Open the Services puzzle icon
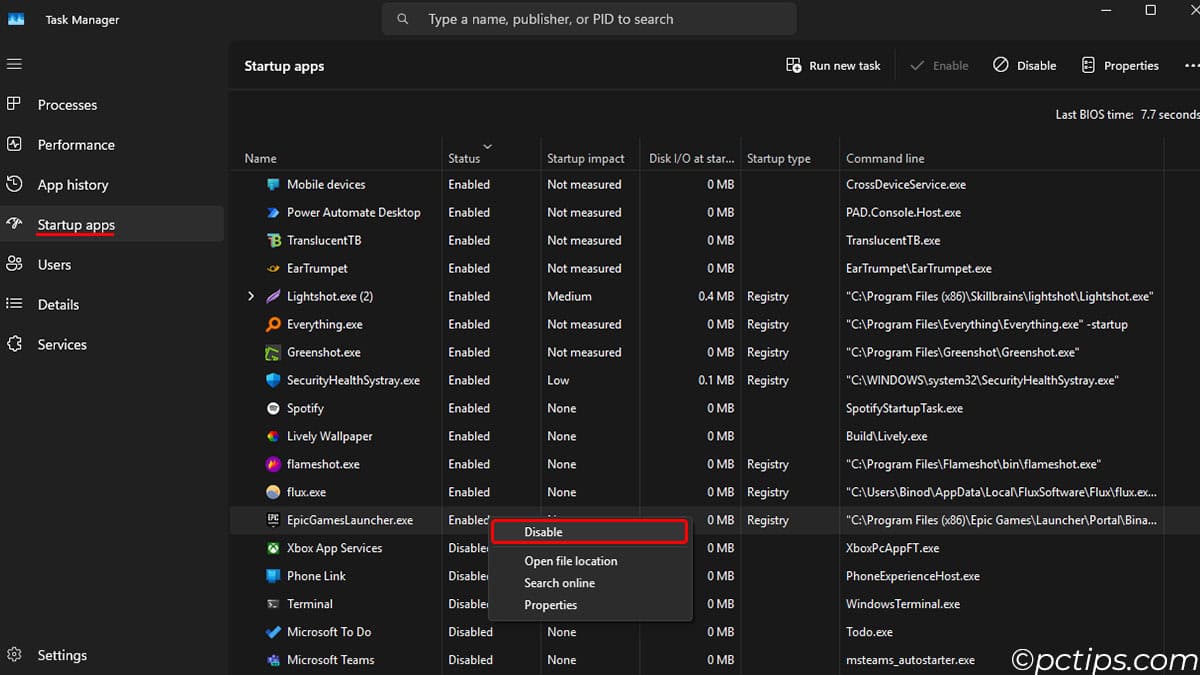The height and width of the screenshot is (675, 1200). click(14, 344)
